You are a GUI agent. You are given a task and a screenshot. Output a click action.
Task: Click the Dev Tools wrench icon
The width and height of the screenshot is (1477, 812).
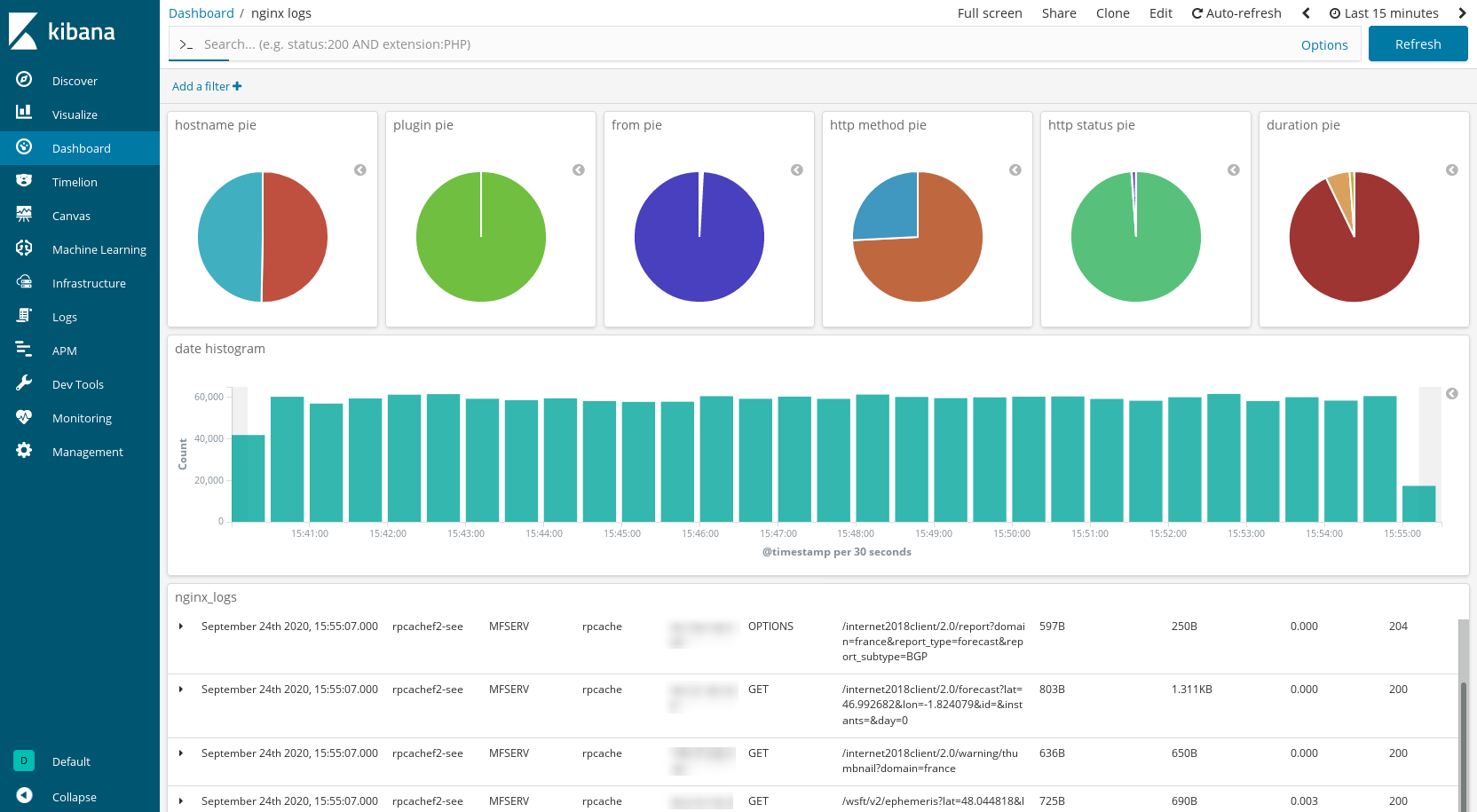click(x=24, y=383)
